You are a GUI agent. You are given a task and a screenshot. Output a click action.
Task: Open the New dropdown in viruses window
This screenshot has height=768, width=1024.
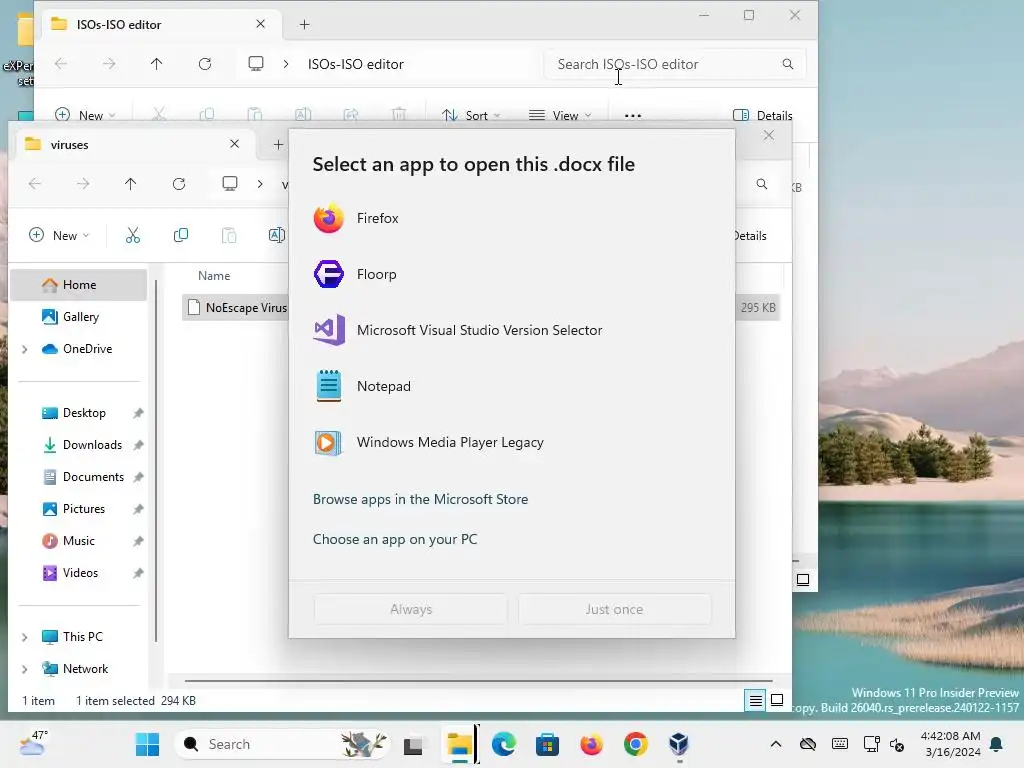pos(59,235)
